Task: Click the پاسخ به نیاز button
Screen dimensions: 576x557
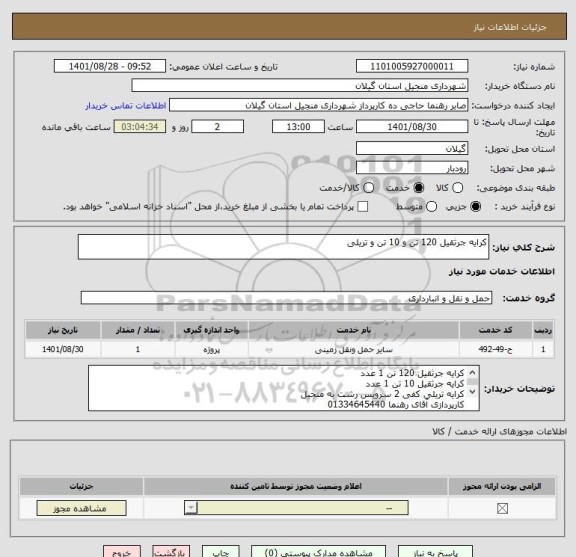Action: coord(435,552)
